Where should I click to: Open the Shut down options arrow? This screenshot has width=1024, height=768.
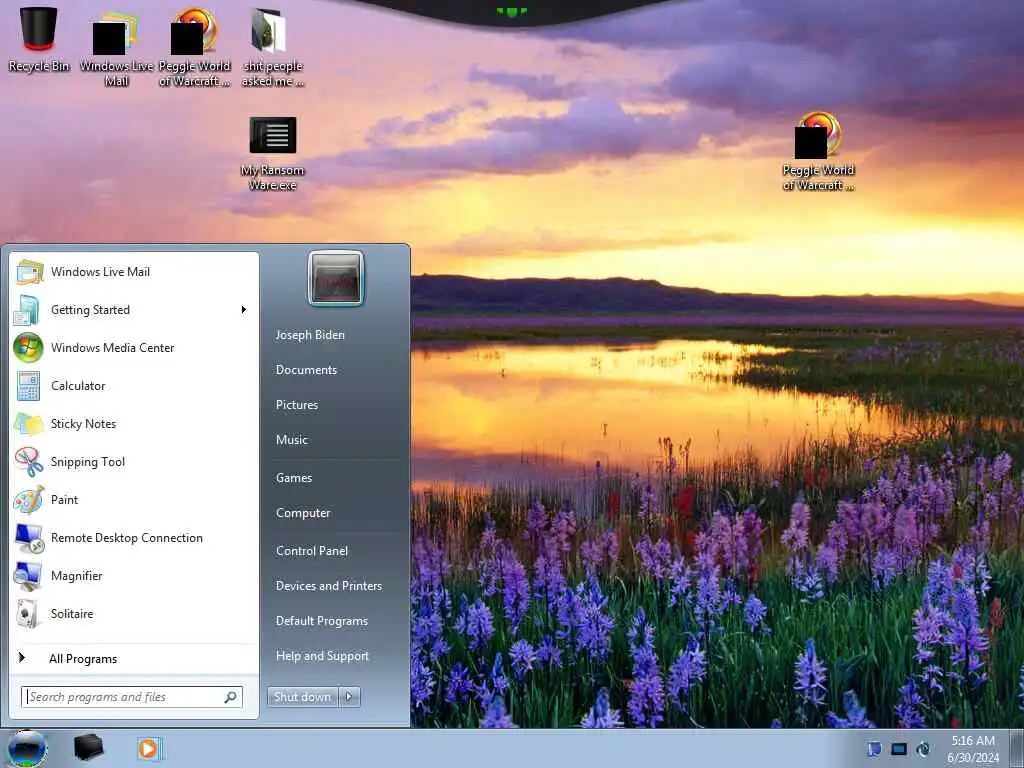tap(350, 697)
